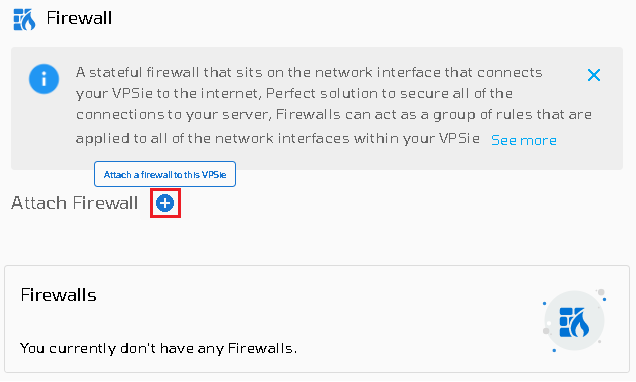Click the 'A stateful firewall that sits' text line
Screen dimensions: 636x382
click(309, 73)
